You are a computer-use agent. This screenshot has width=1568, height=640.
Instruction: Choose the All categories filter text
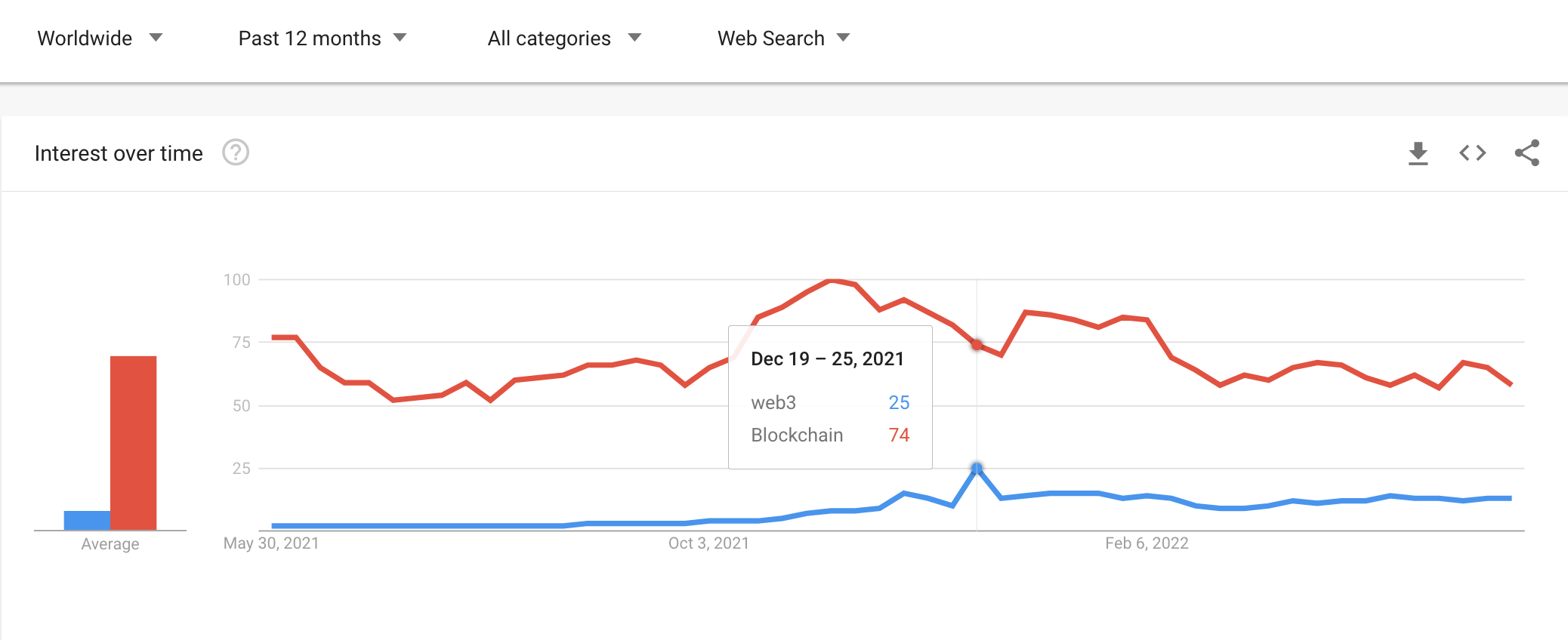click(x=549, y=38)
